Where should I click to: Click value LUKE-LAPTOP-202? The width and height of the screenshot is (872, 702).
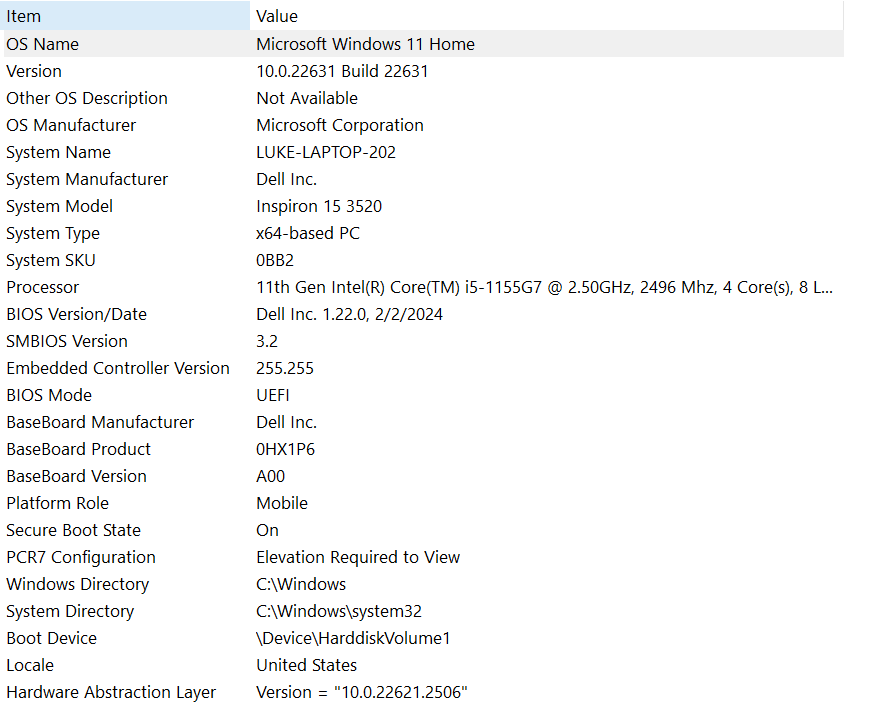point(326,152)
